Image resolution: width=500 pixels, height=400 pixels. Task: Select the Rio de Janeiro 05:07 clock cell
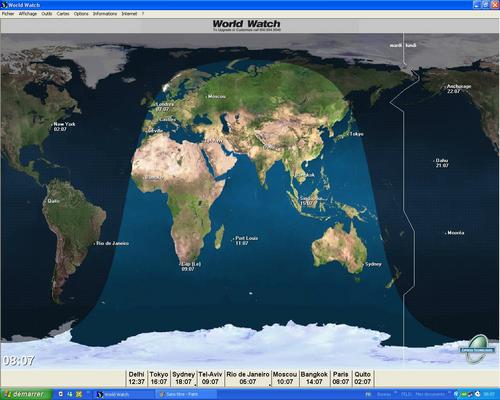point(248,378)
